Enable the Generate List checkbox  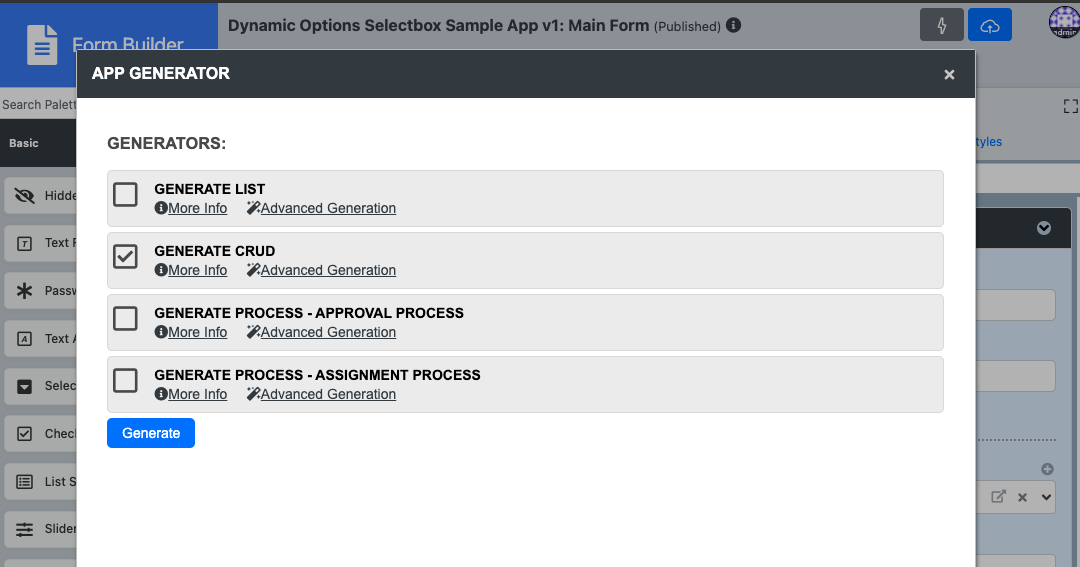tap(125, 194)
